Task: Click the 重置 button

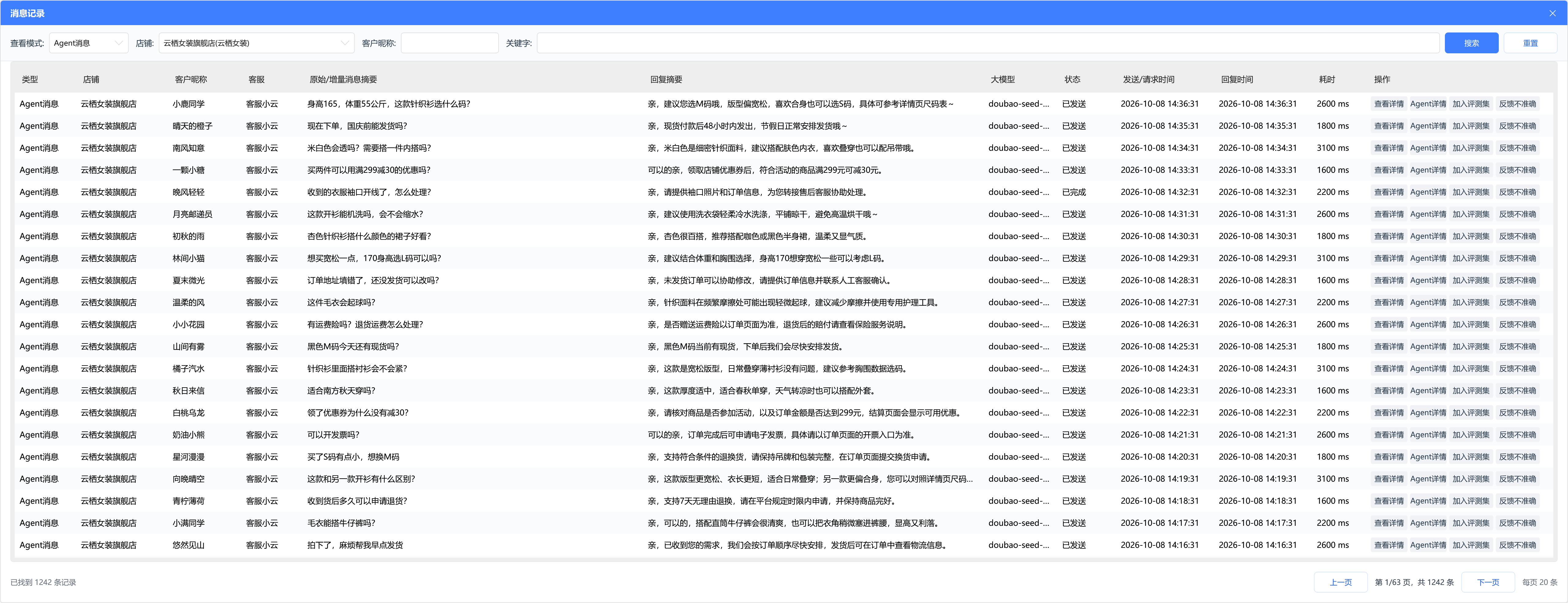Action: 1530,43
